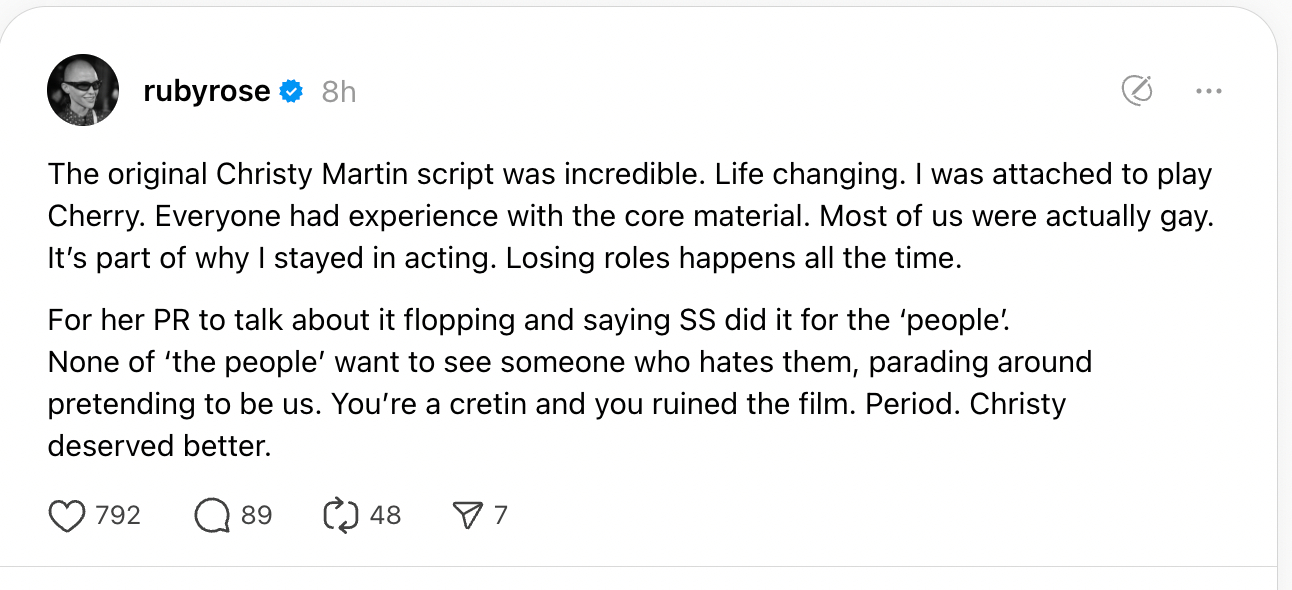Click the "deserved better." closing line

click(x=160, y=445)
